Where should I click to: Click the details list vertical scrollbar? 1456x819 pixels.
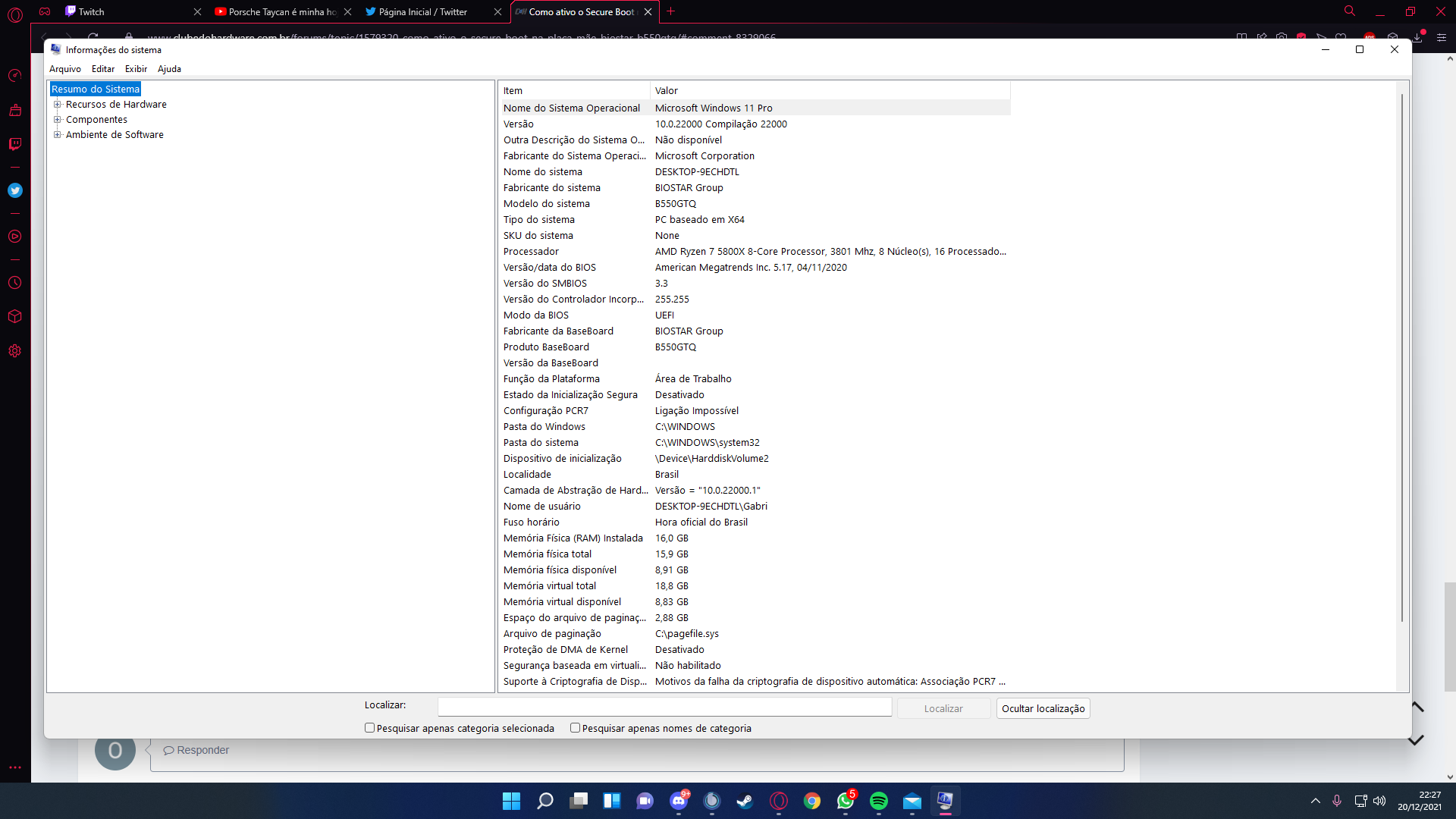click(1402, 356)
